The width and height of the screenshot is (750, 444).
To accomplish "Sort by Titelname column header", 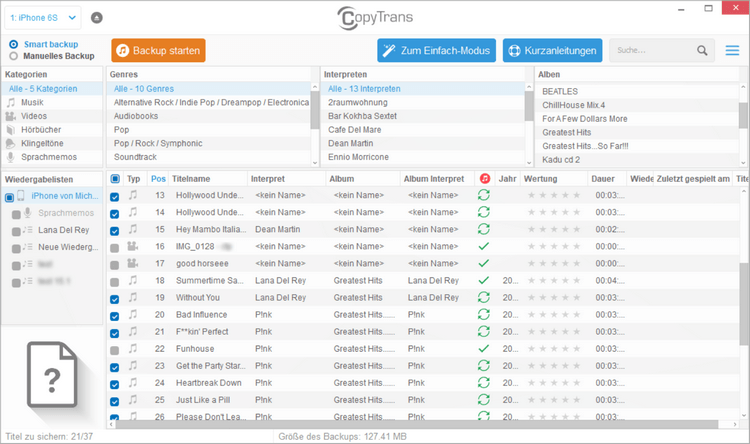I will tap(191, 178).
